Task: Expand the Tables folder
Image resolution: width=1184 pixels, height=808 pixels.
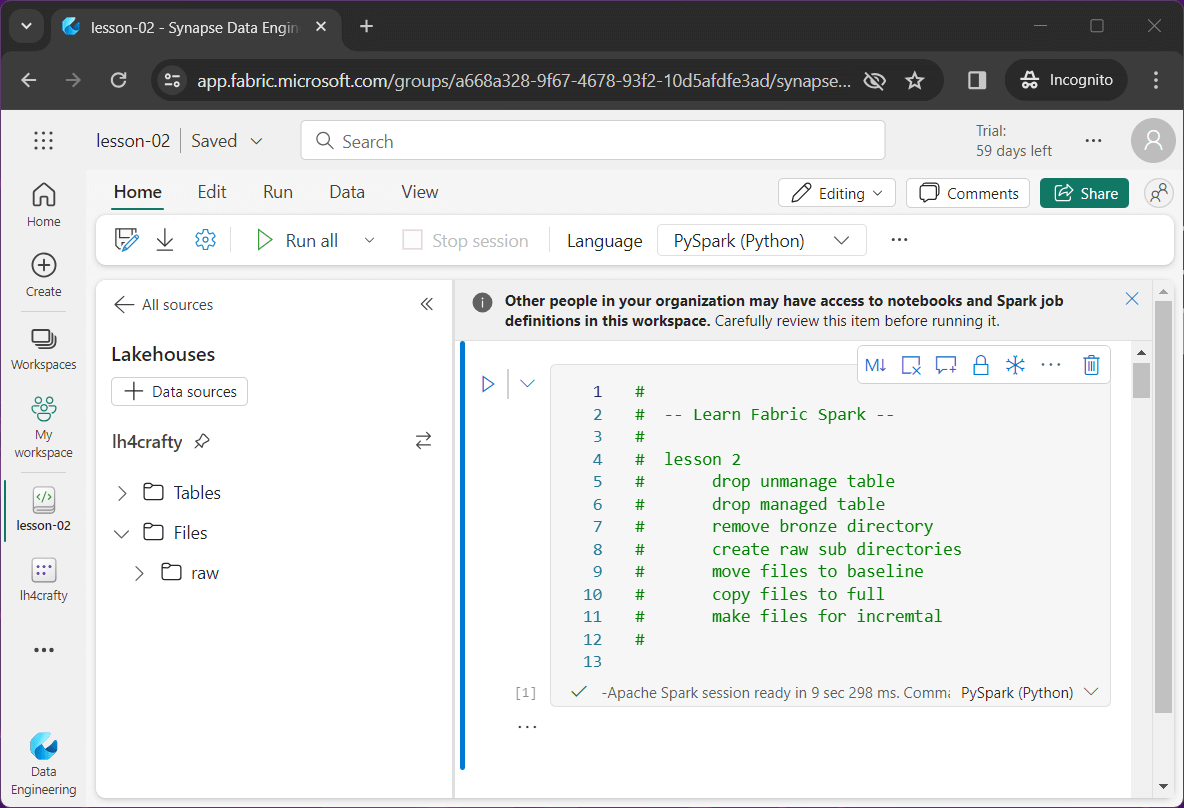Action: 122,493
